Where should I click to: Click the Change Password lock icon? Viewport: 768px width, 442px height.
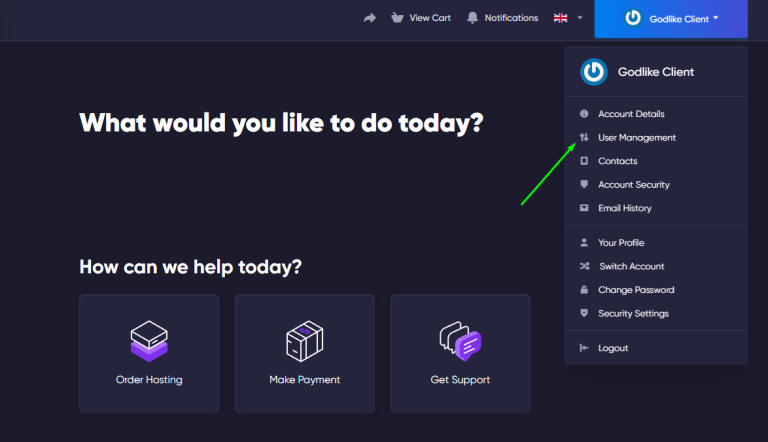click(584, 290)
